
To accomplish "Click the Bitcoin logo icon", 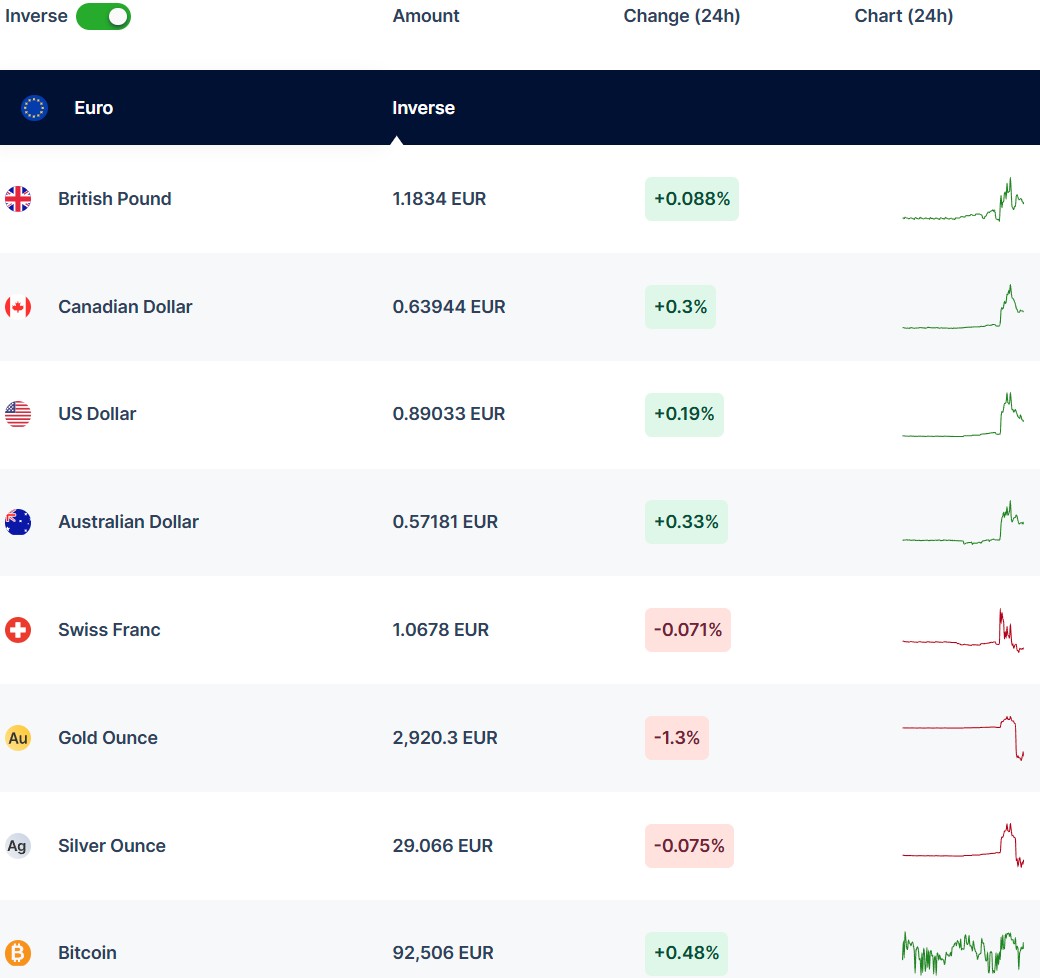I will (x=18, y=953).
